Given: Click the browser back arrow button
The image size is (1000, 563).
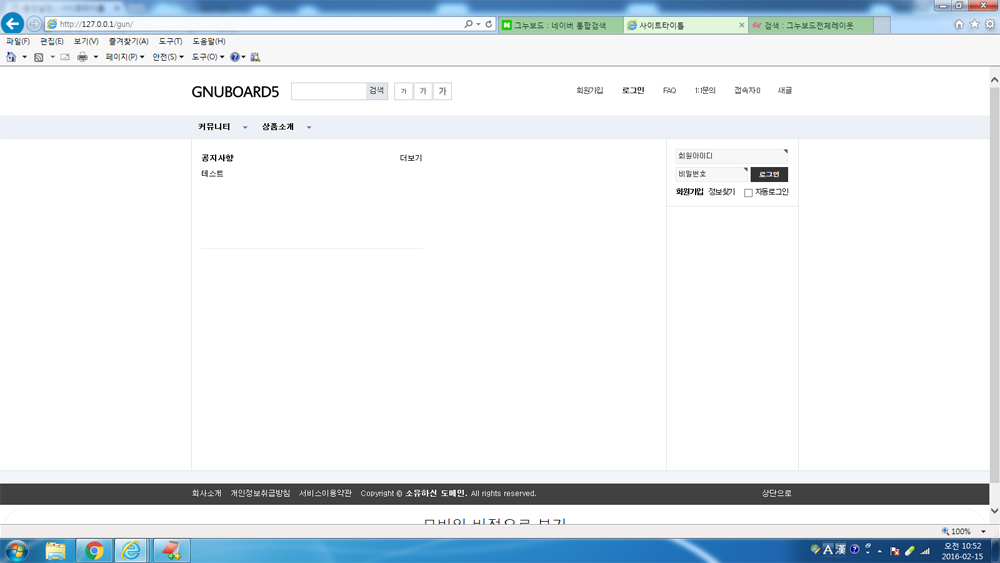Looking at the screenshot, I should click(x=13, y=23).
